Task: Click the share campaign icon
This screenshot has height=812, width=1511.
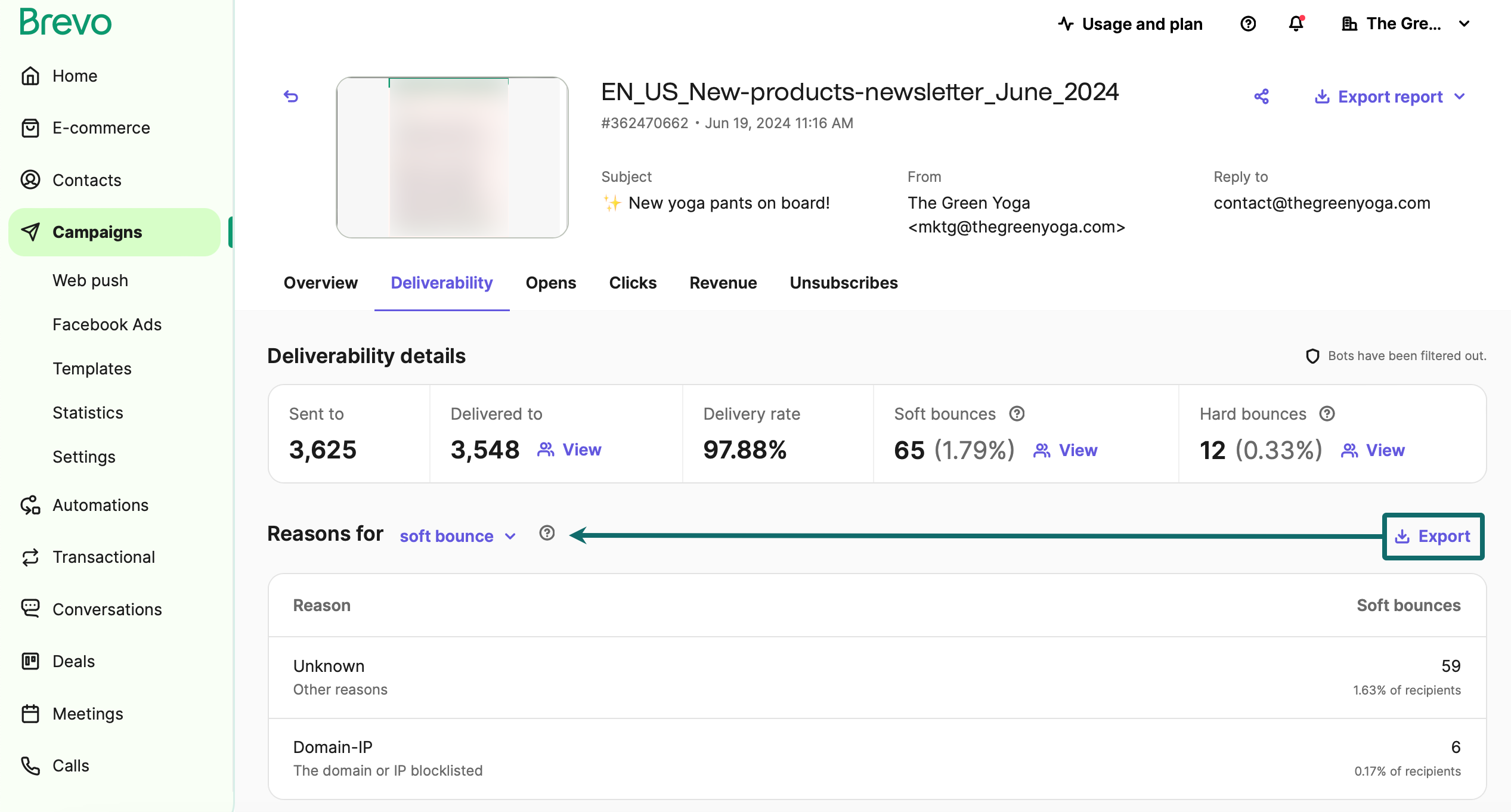Action: (x=1261, y=97)
